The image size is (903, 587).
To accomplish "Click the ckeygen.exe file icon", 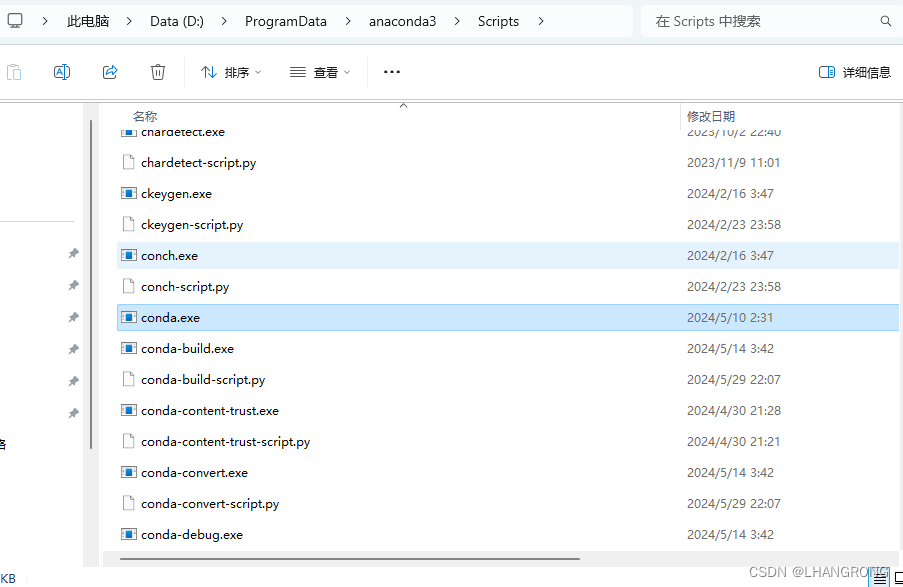I will (x=128, y=194).
